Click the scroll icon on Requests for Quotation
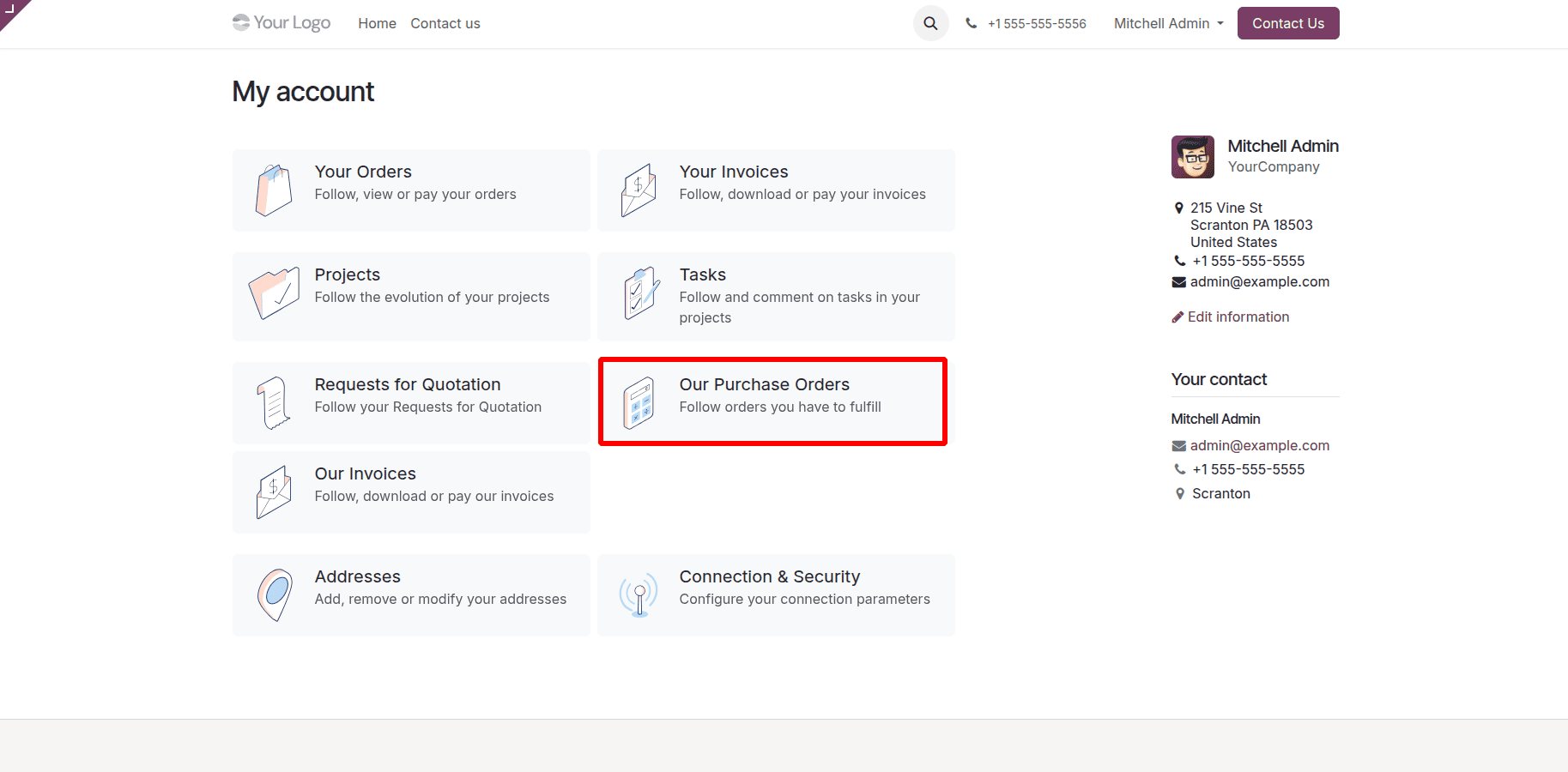The height and width of the screenshot is (772, 1568). click(273, 401)
